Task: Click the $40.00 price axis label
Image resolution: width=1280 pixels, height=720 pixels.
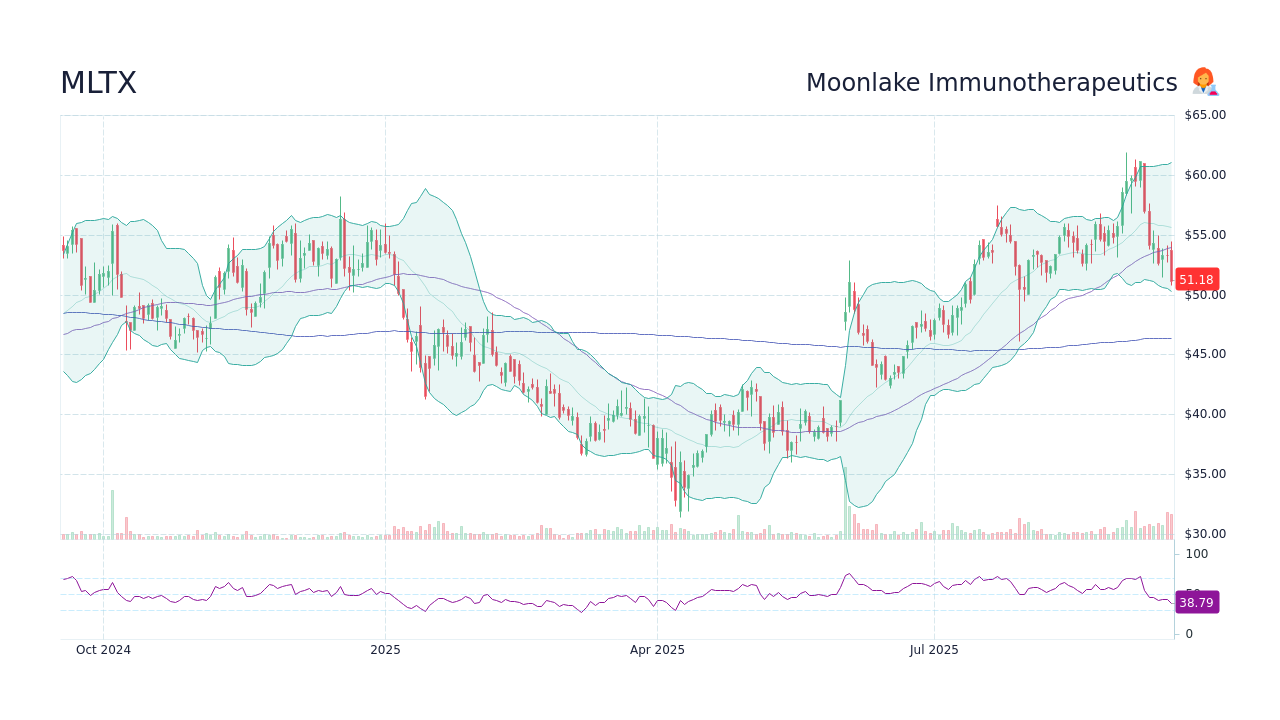Action: click(1205, 414)
